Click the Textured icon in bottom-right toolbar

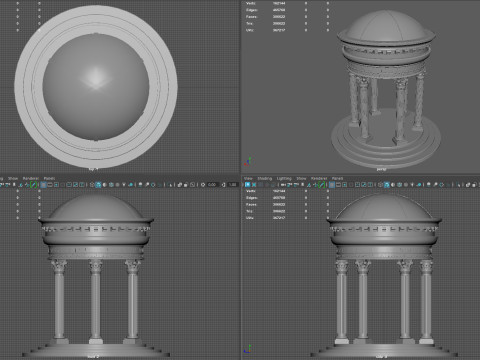click(406, 185)
